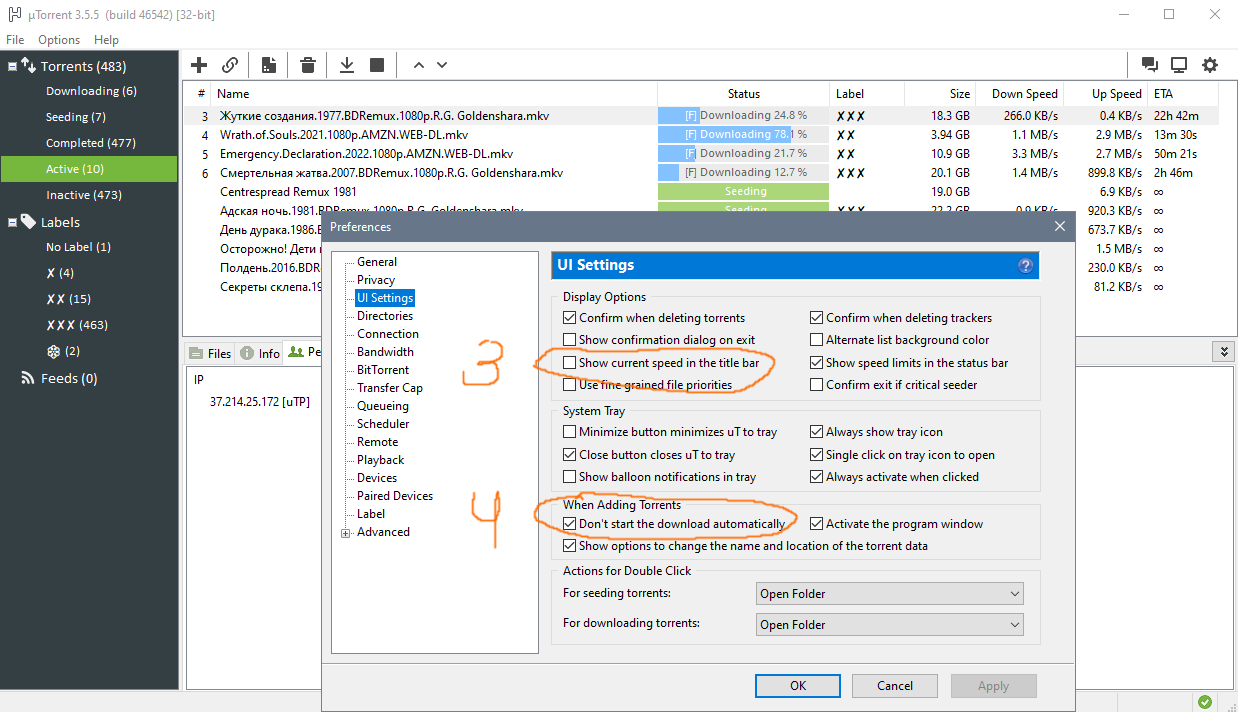This screenshot has height=712, width=1238.
Task: Click Add Torrent from URL link icon
Action: [x=230, y=65]
